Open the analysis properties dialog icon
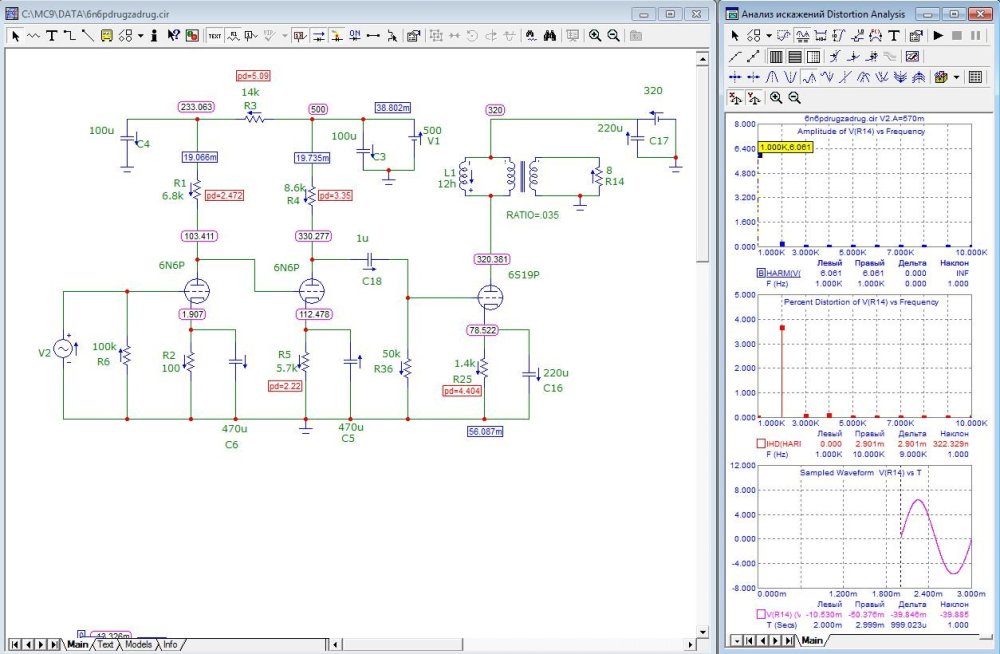Viewport: 1000px width, 654px height. coord(915,35)
